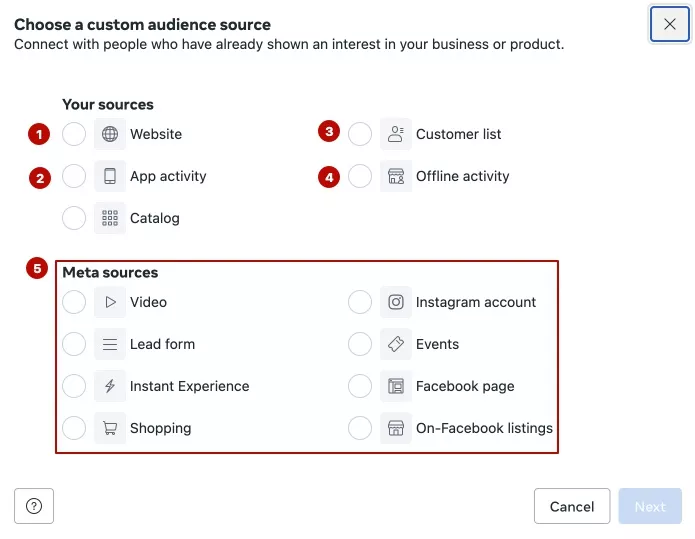The image size is (695, 539).
Task: Click the 'Video' label text
Action: click(x=148, y=302)
